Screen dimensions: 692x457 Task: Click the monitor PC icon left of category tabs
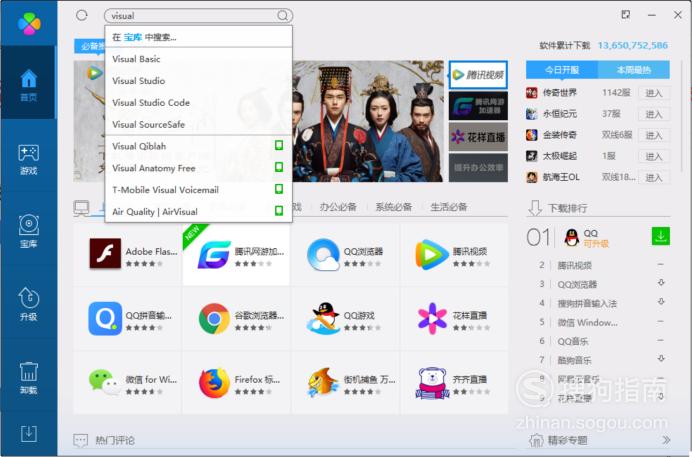pos(82,208)
